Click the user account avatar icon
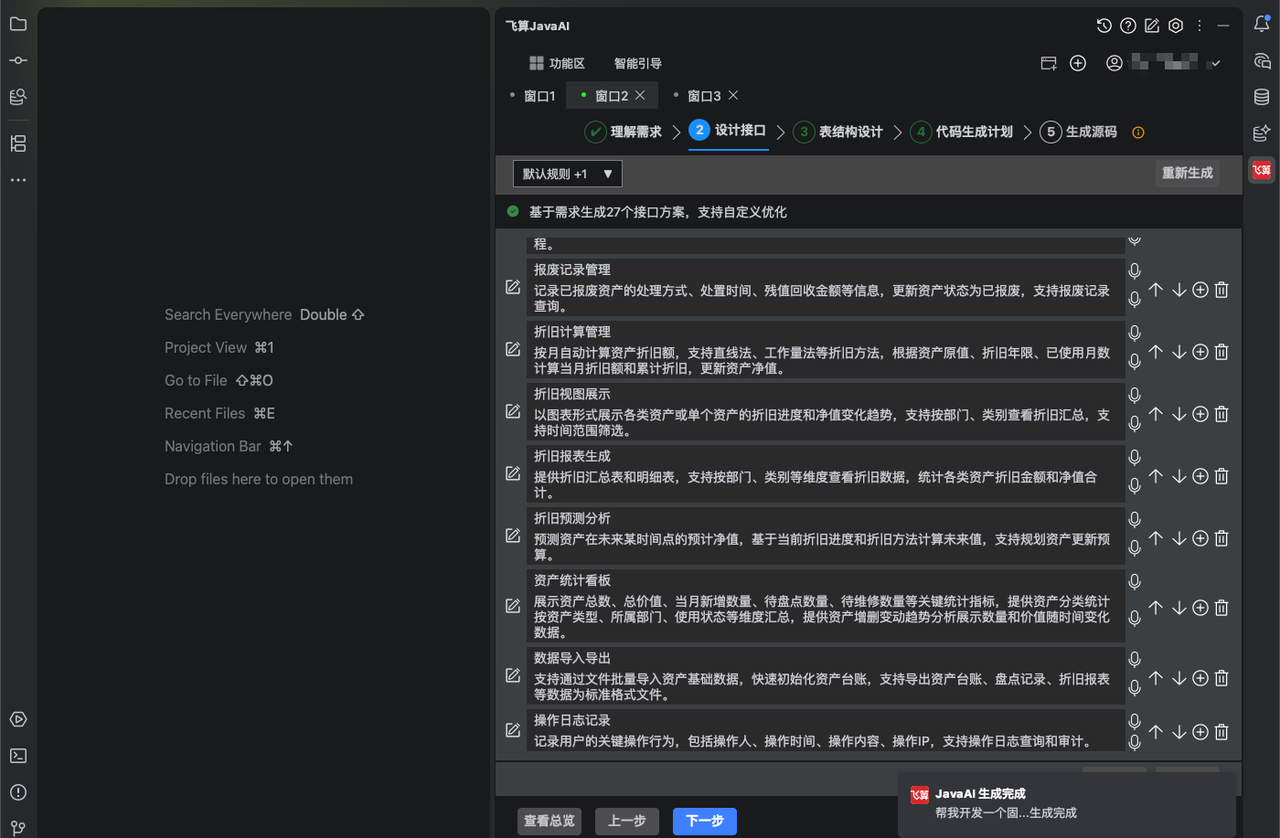 pyautogui.click(x=1114, y=63)
